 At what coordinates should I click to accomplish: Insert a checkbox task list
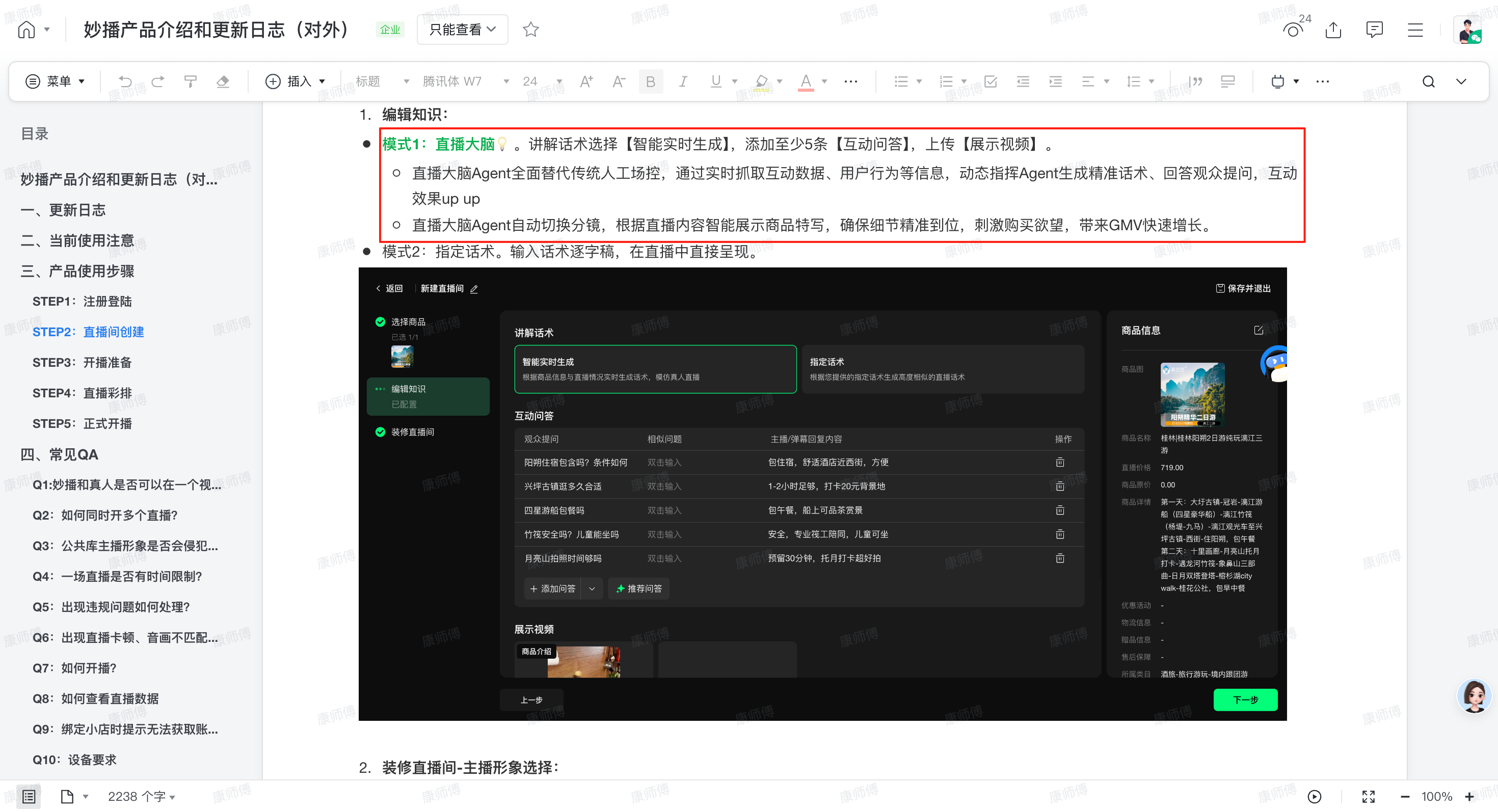991,82
